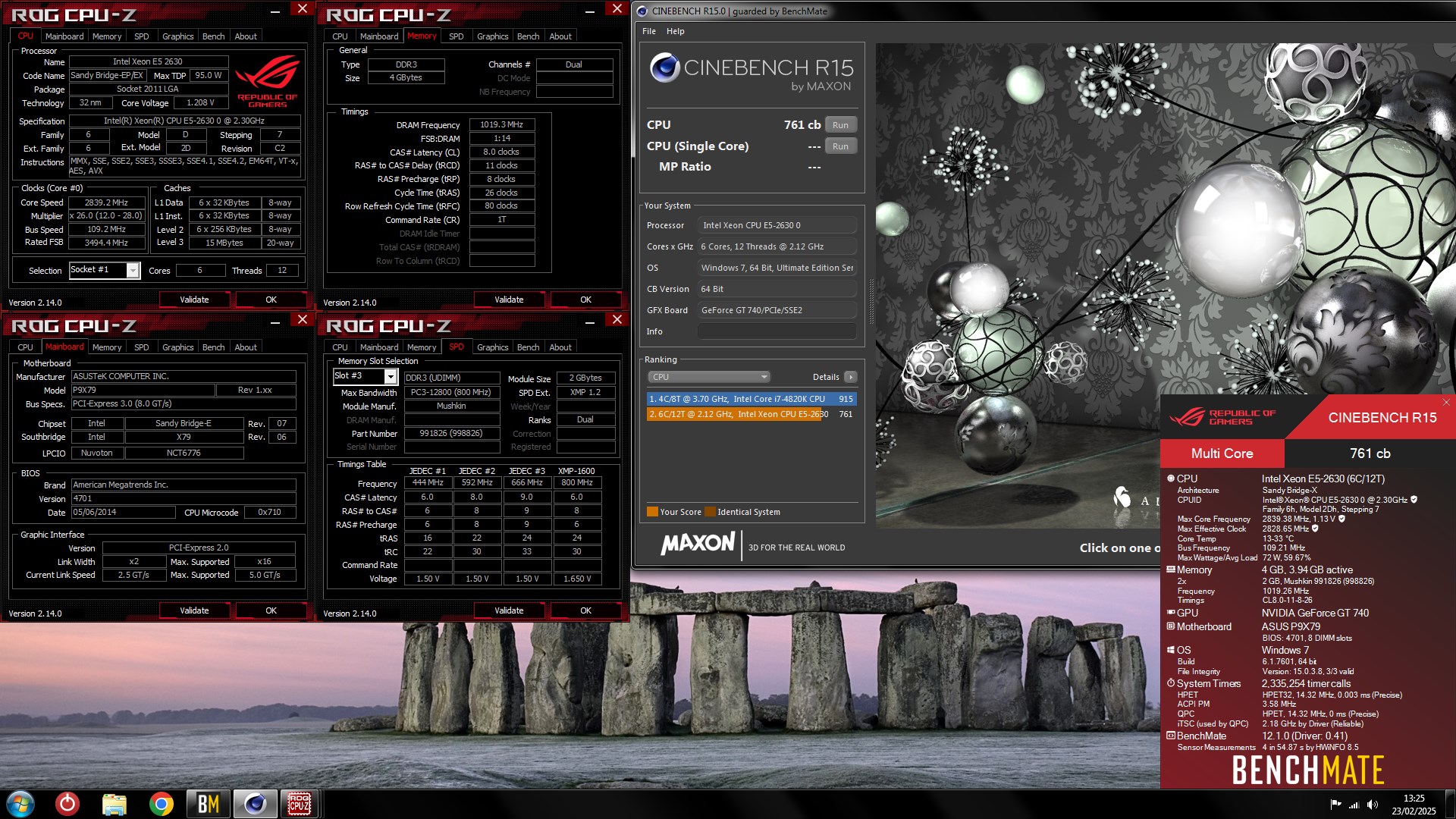The height and width of the screenshot is (819, 1456).
Task: Select the i7-4820K ranking bar
Action: click(752, 399)
